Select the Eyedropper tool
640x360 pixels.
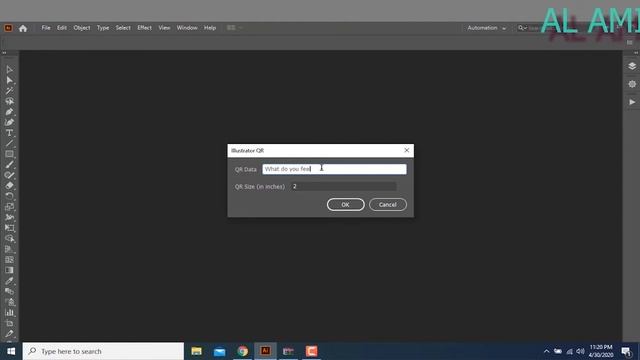[9, 281]
